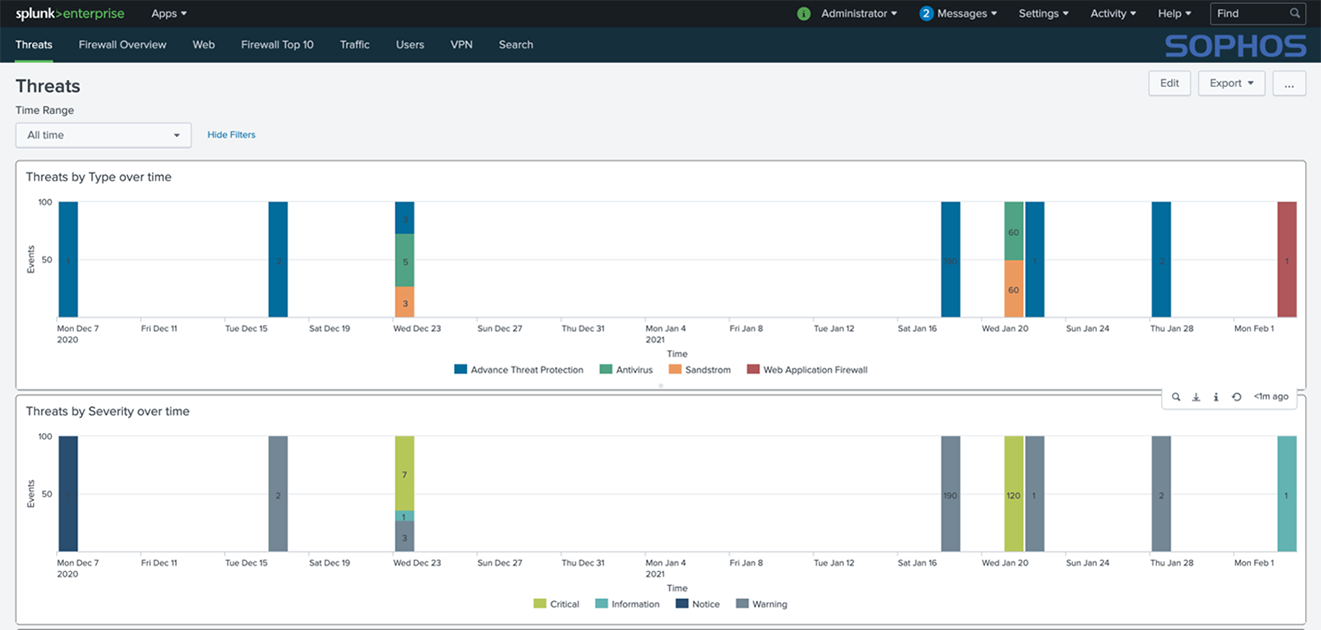This screenshot has width=1321, height=630.
Task: Toggle Critical severity legend item
Action: 557,604
